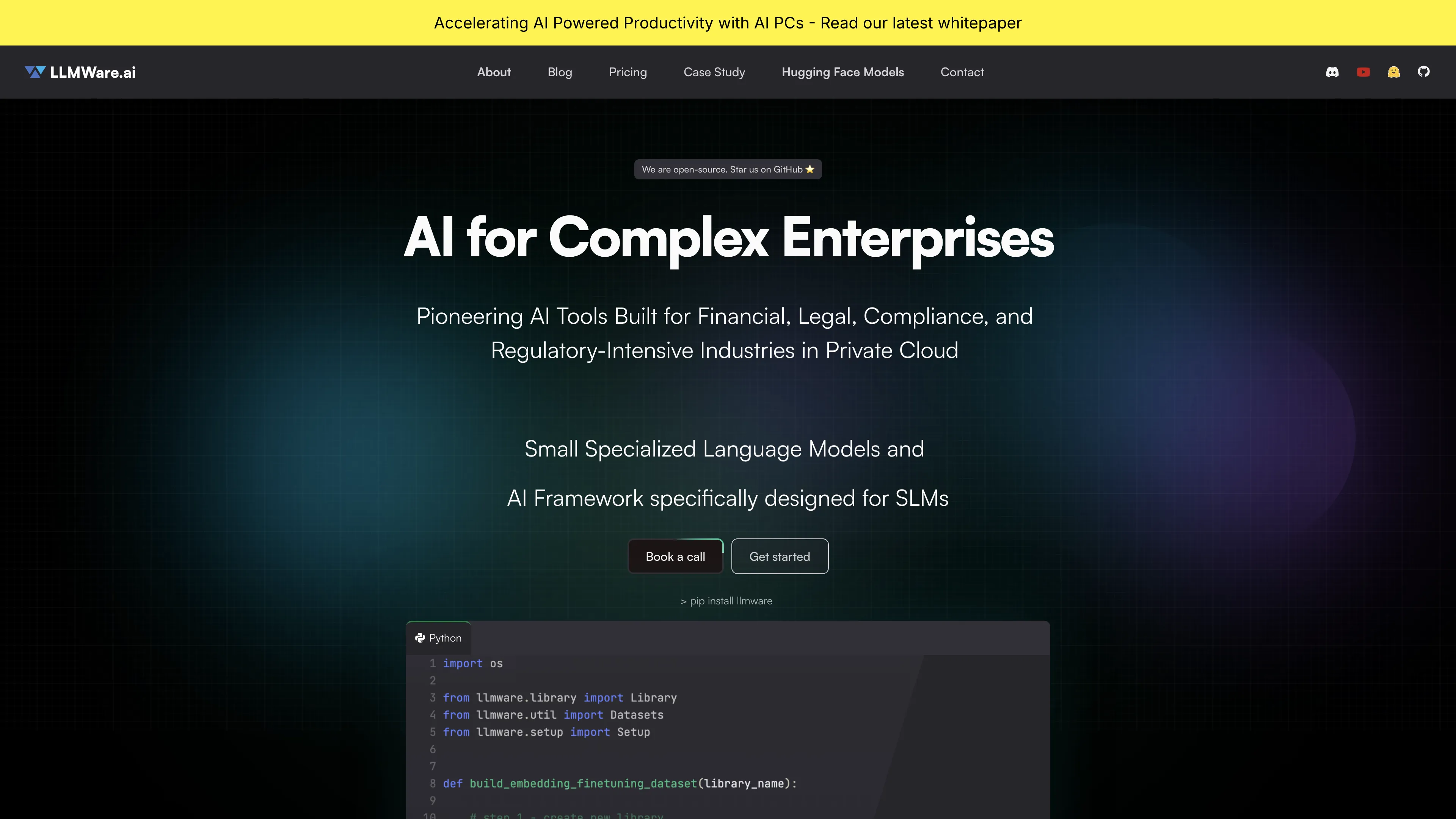Click the Star us on GitHub badge
Screen dimensions: 1456x819
[x=728, y=169]
